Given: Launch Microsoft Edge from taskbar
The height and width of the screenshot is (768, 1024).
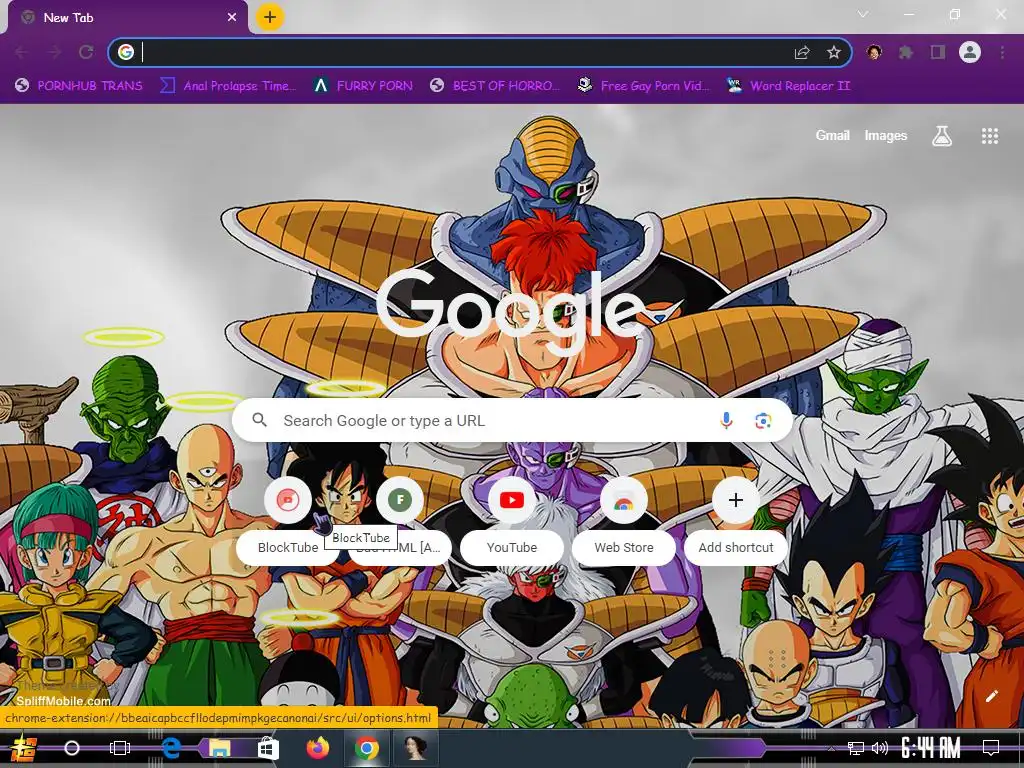Looking at the screenshot, I should [x=170, y=748].
